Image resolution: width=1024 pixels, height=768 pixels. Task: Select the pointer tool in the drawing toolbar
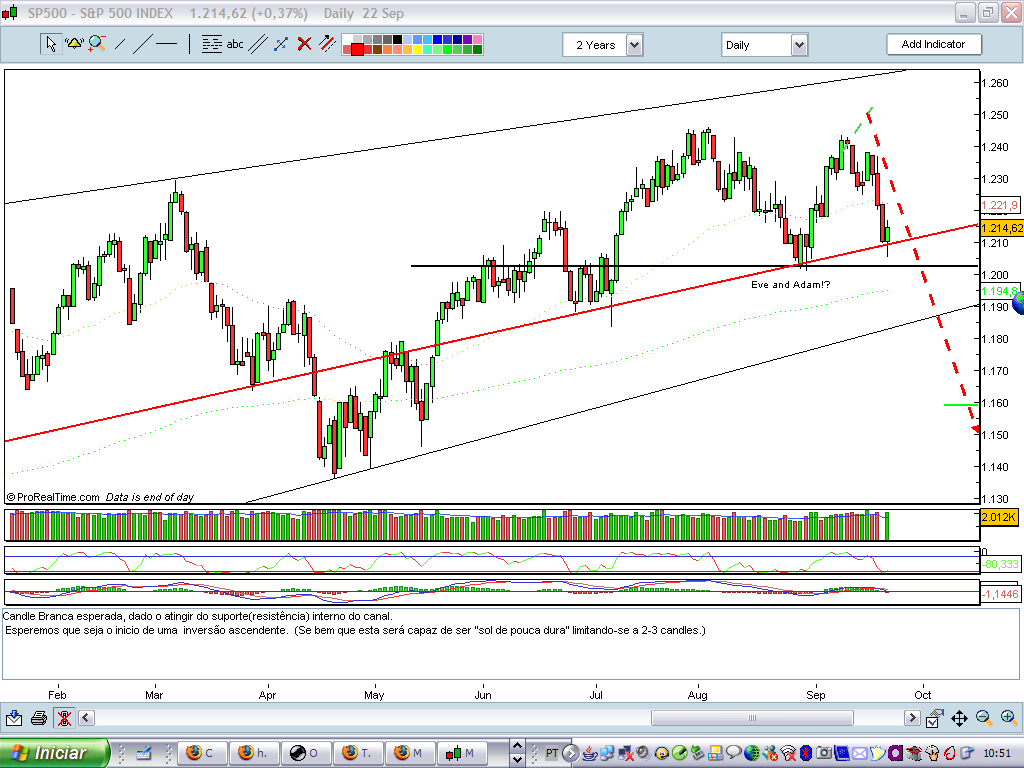click(x=50, y=43)
